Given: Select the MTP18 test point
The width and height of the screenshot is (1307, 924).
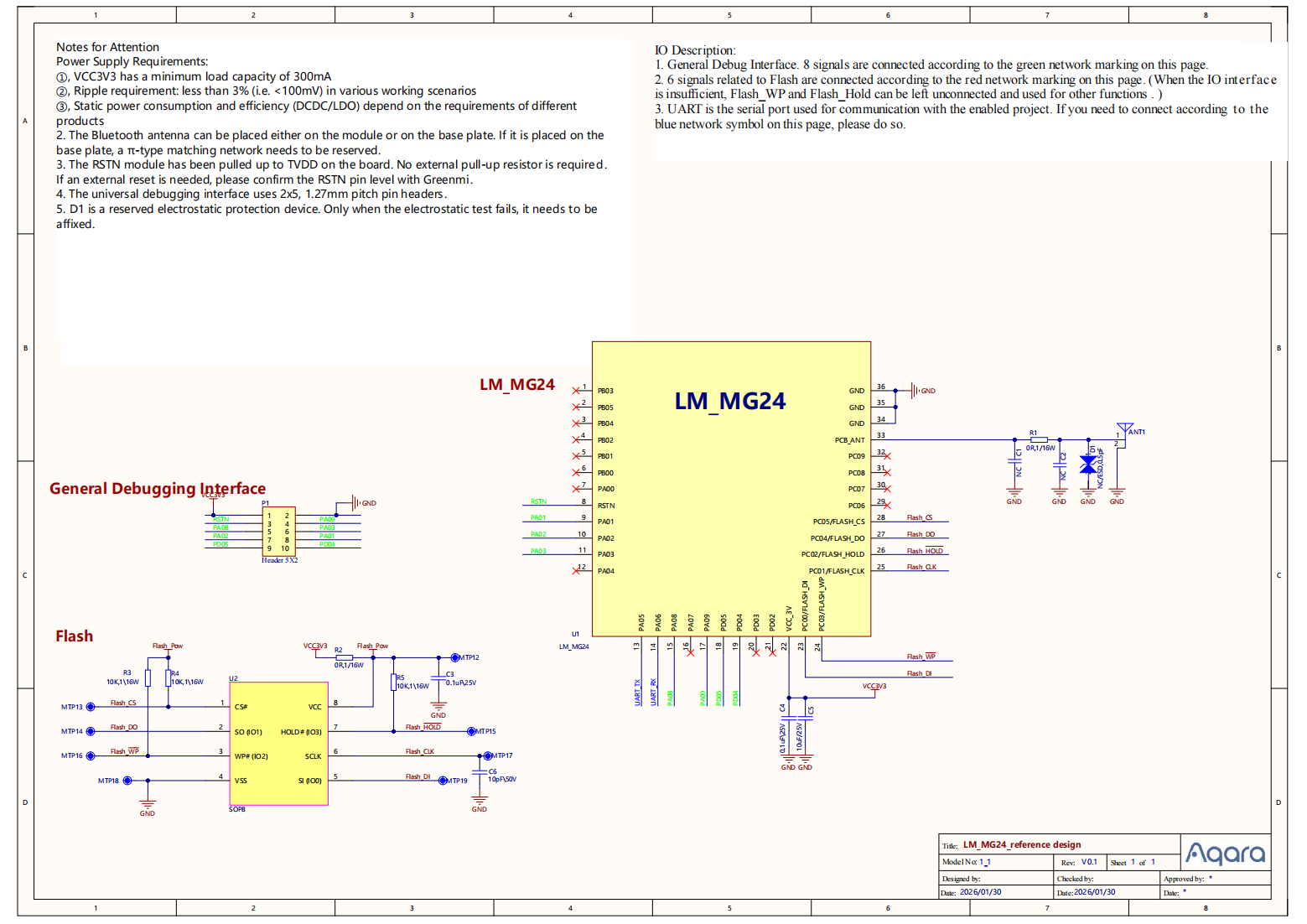Looking at the screenshot, I should [127, 781].
